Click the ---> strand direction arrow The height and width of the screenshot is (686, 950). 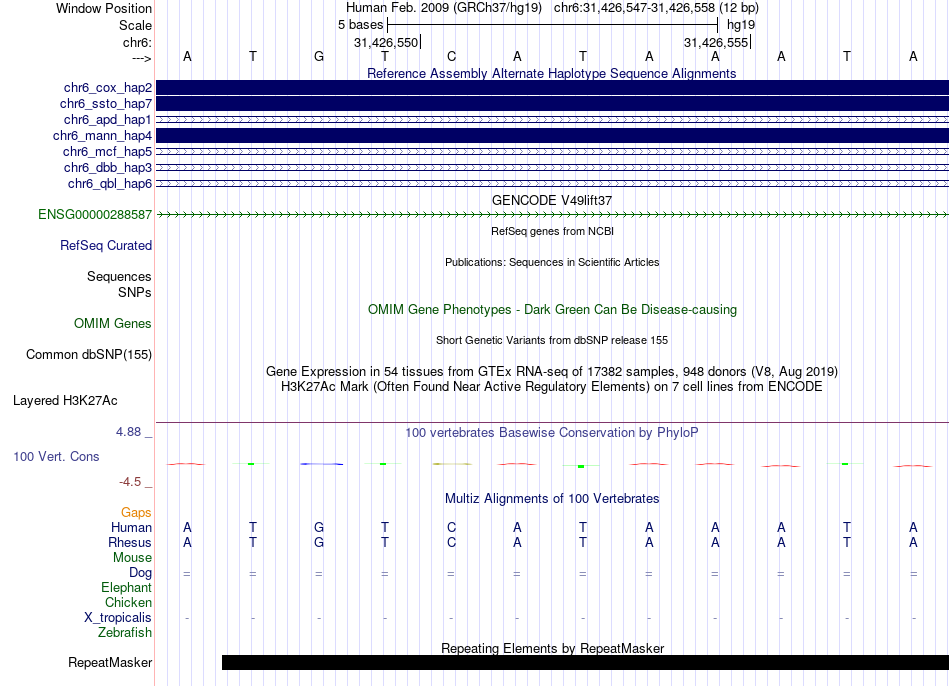click(142, 58)
